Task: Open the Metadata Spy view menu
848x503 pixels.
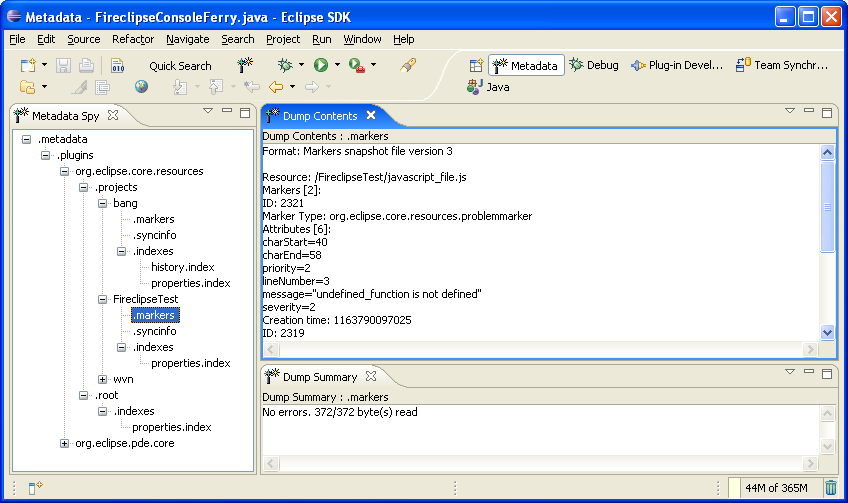Action: [208, 110]
